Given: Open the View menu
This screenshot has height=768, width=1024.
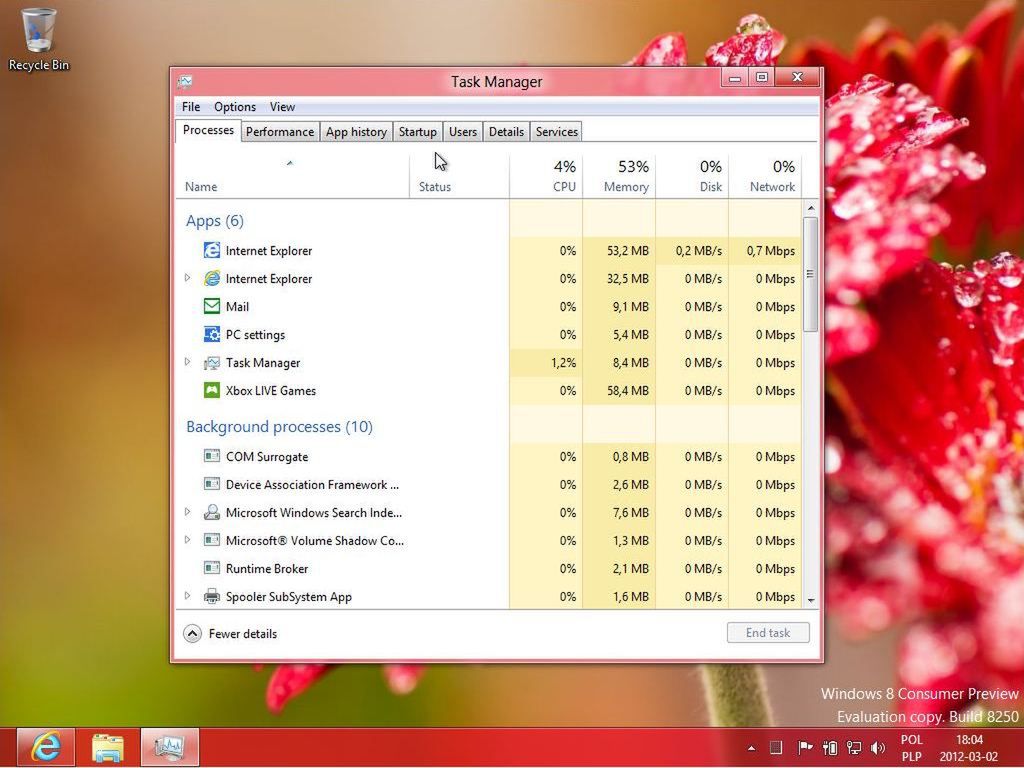Looking at the screenshot, I should click(282, 106).
